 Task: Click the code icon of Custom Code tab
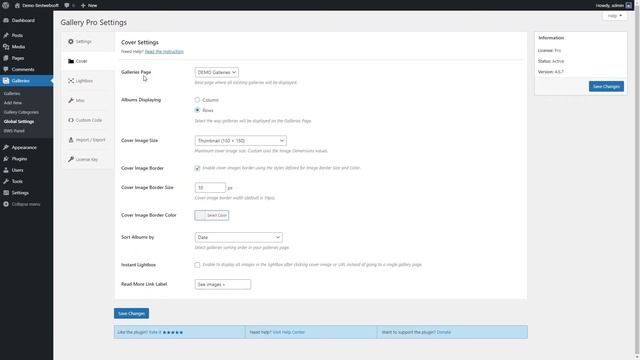click(x=71, y=120)
